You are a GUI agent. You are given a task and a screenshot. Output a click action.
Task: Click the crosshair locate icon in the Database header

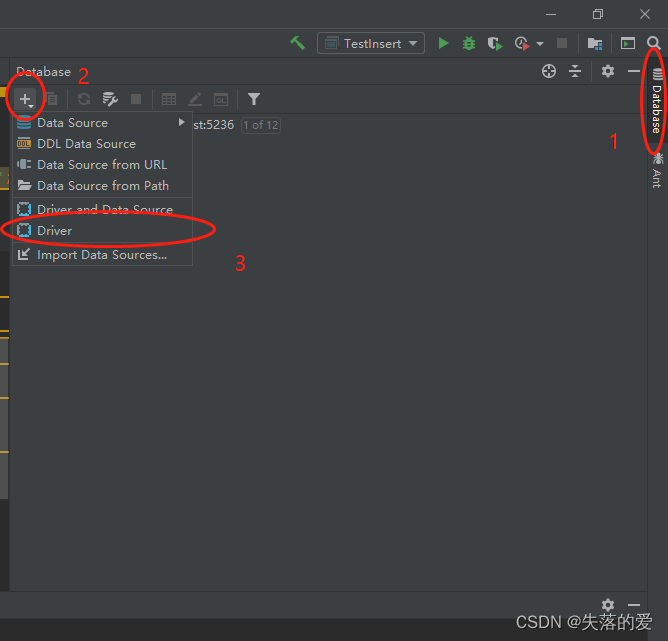point(549,71)
